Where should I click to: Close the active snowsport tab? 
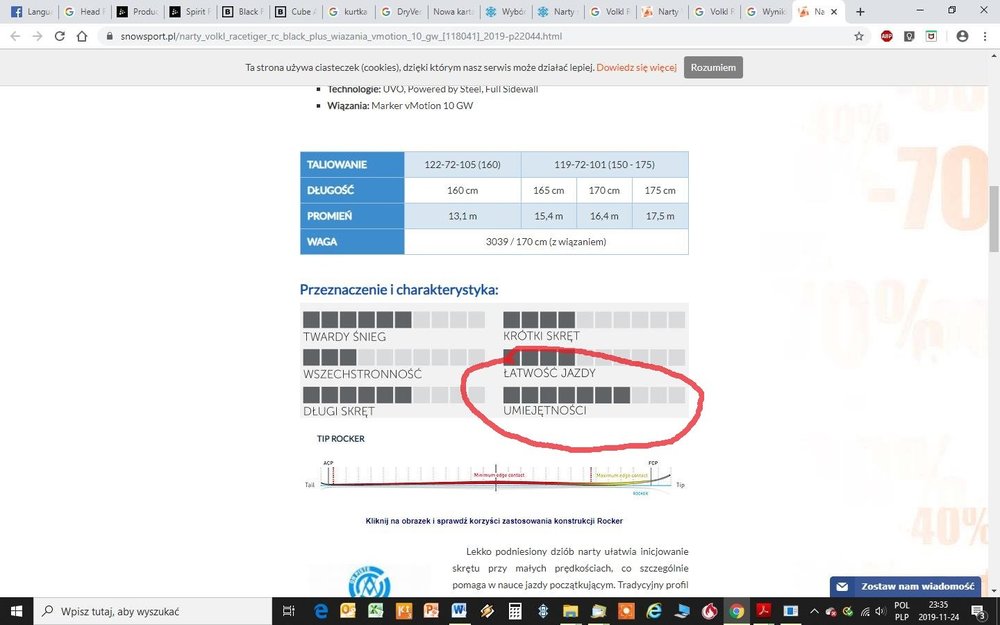tap(834, 11)
